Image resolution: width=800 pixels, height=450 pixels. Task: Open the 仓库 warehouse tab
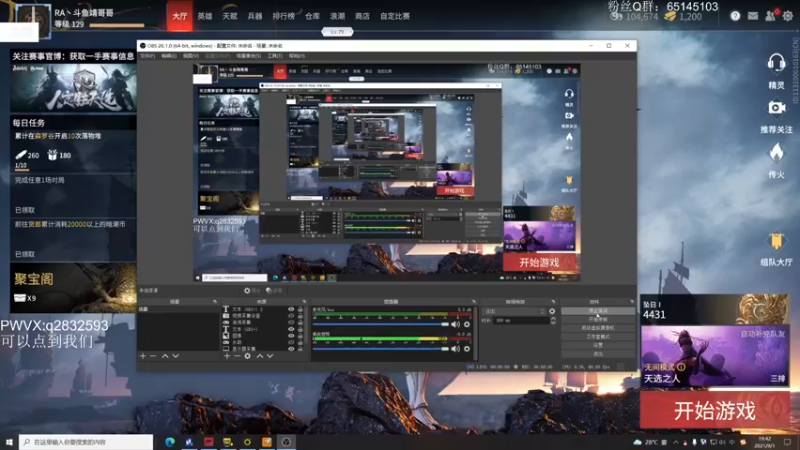[312, 16]
